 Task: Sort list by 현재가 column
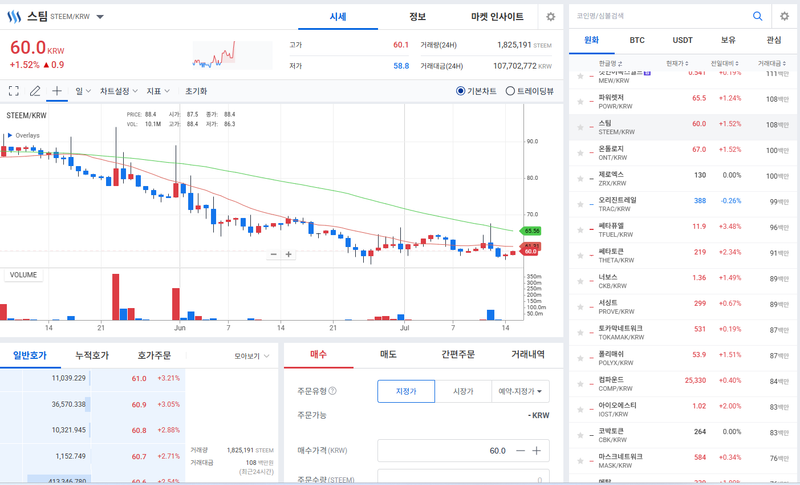point(677,63)
